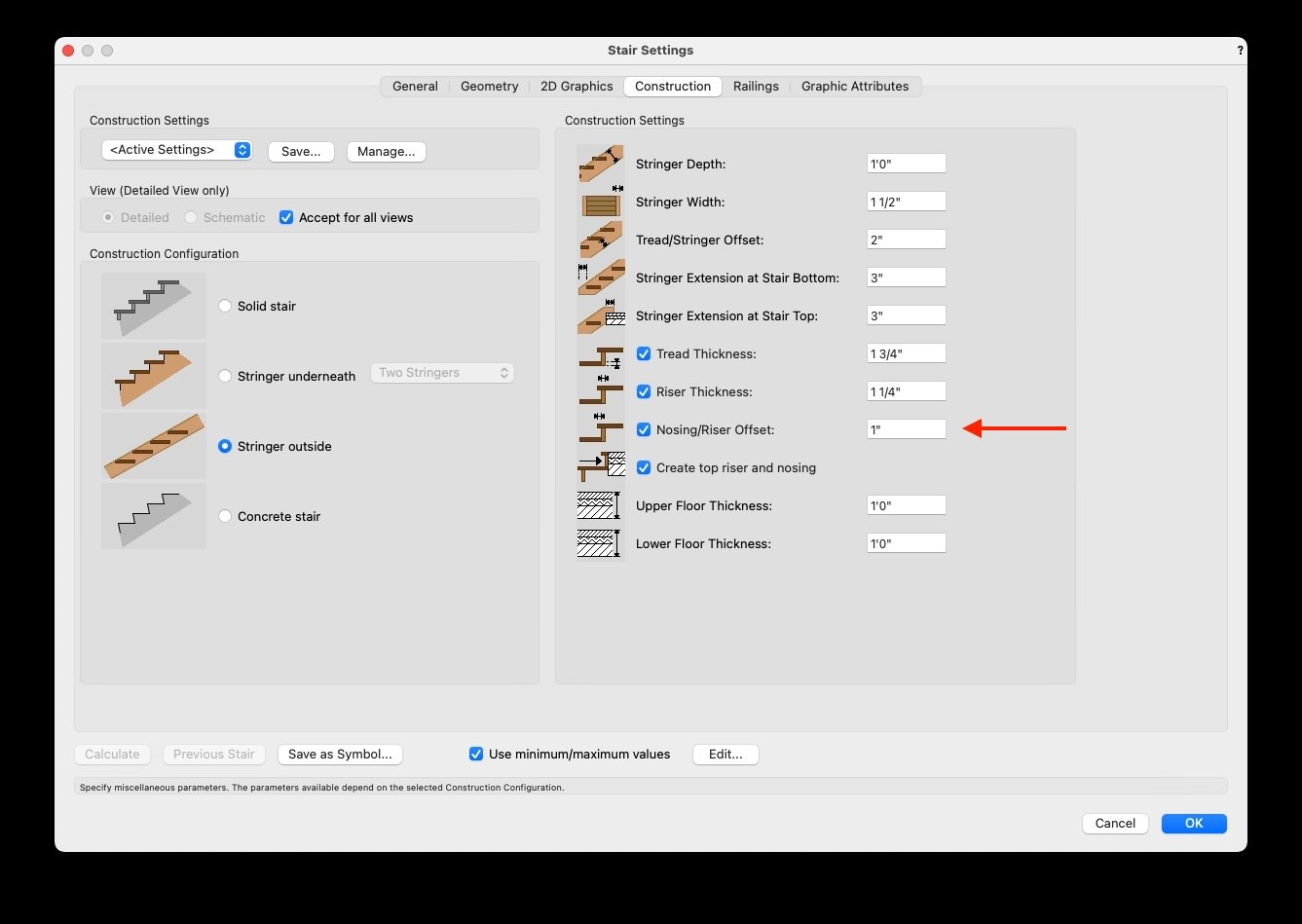
Task: Click the Stringer Width diagram icon
Action: pyautogui.click(x=600, y=203)
